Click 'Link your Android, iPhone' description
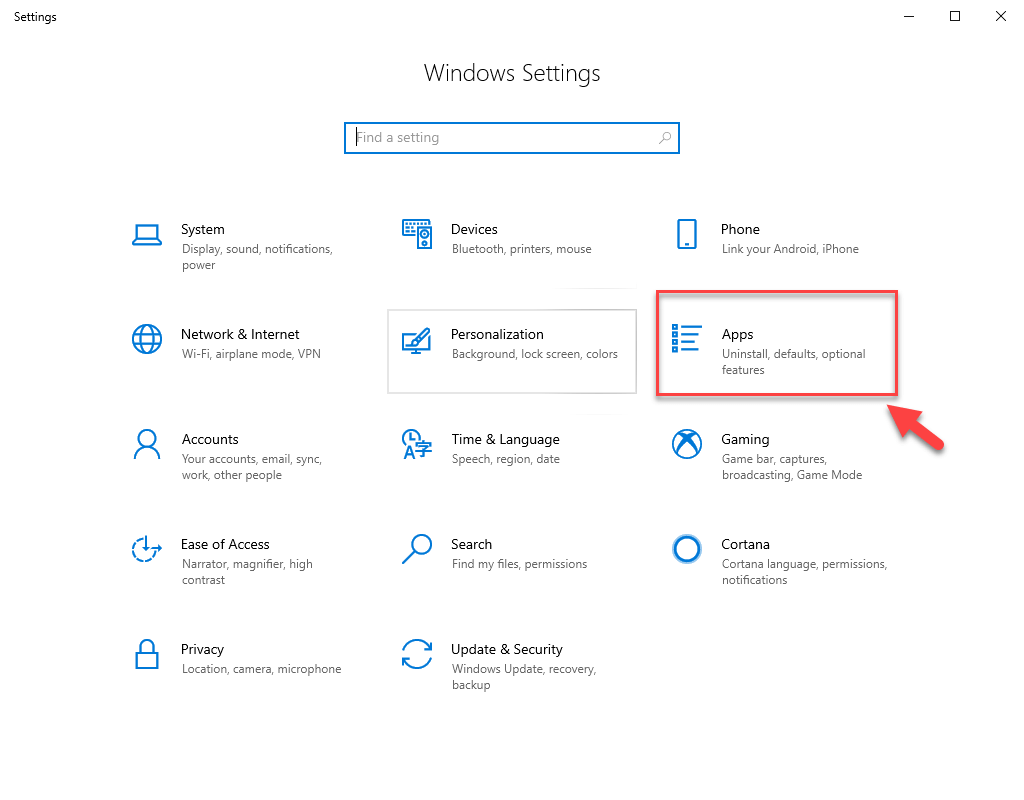1024x800 pixels. tap(790, 249)
